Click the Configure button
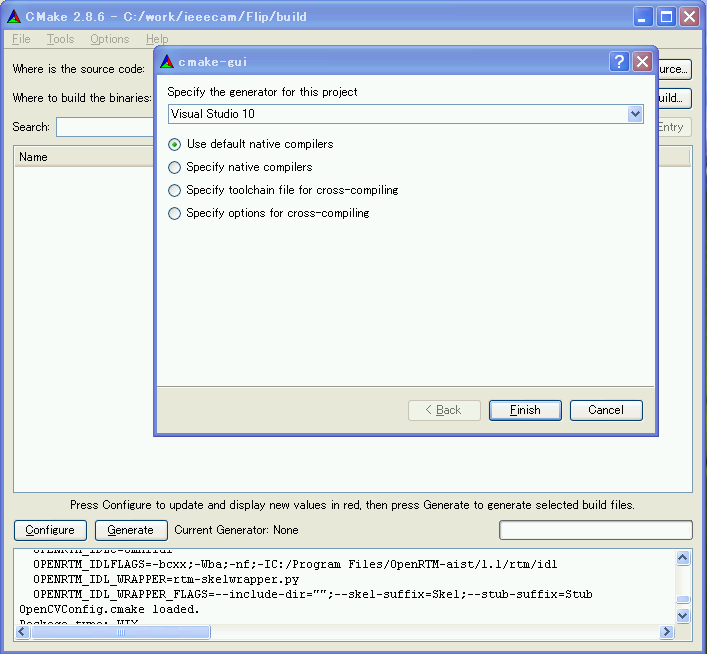Viewport: 707px width, 654px height. (50, 530)
